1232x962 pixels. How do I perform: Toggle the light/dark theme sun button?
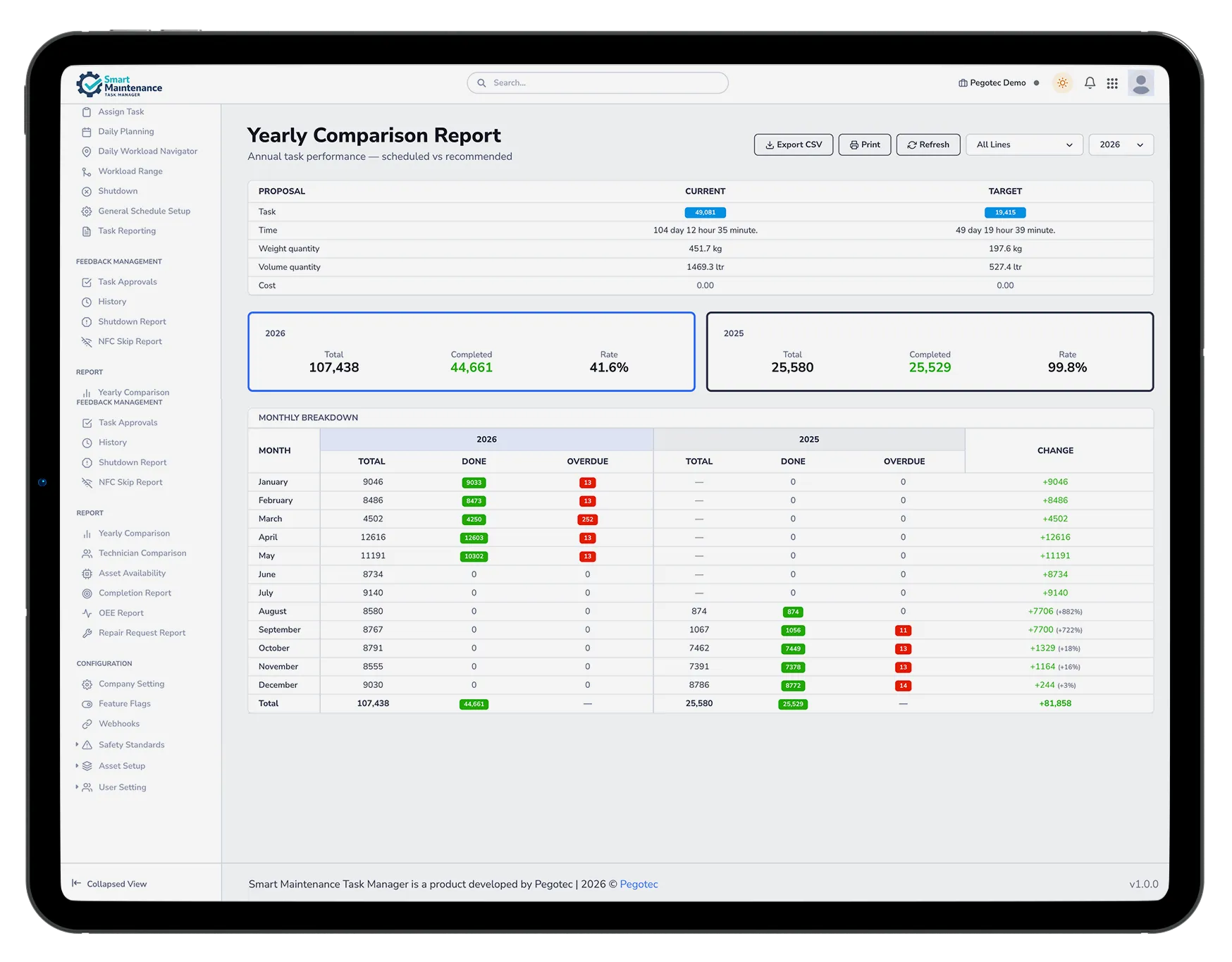1062,83
